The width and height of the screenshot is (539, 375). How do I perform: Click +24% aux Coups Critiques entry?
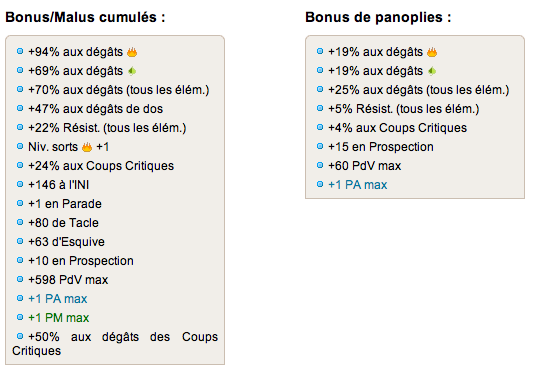(101, 166)
